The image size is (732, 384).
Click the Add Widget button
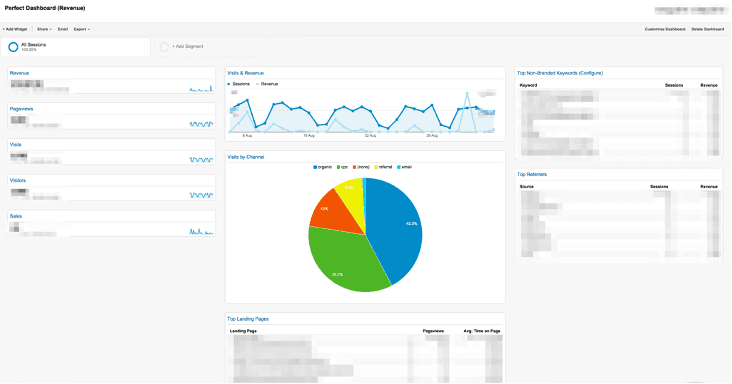pos(15,29)
